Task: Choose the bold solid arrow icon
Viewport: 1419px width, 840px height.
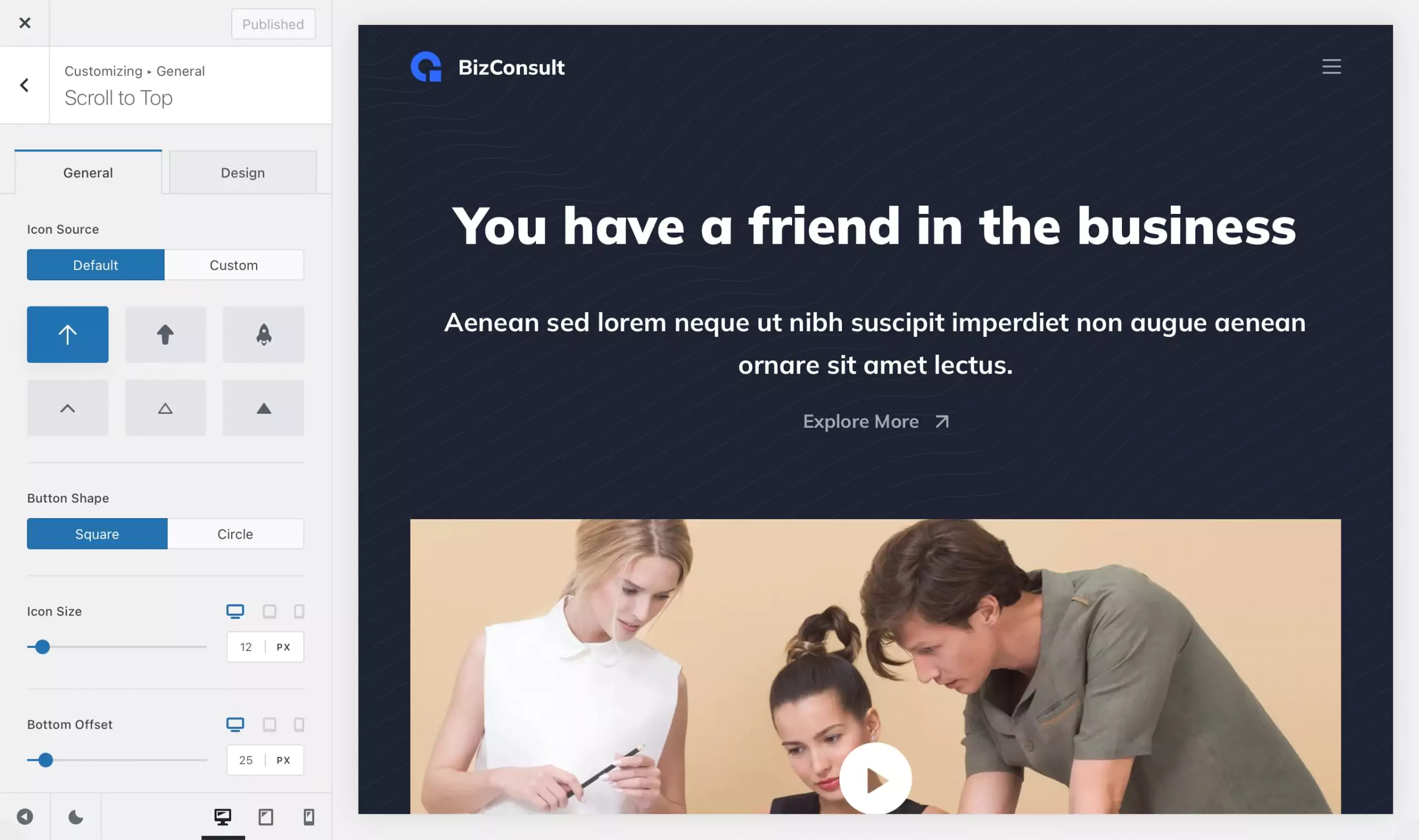Action: coord(165,335)
